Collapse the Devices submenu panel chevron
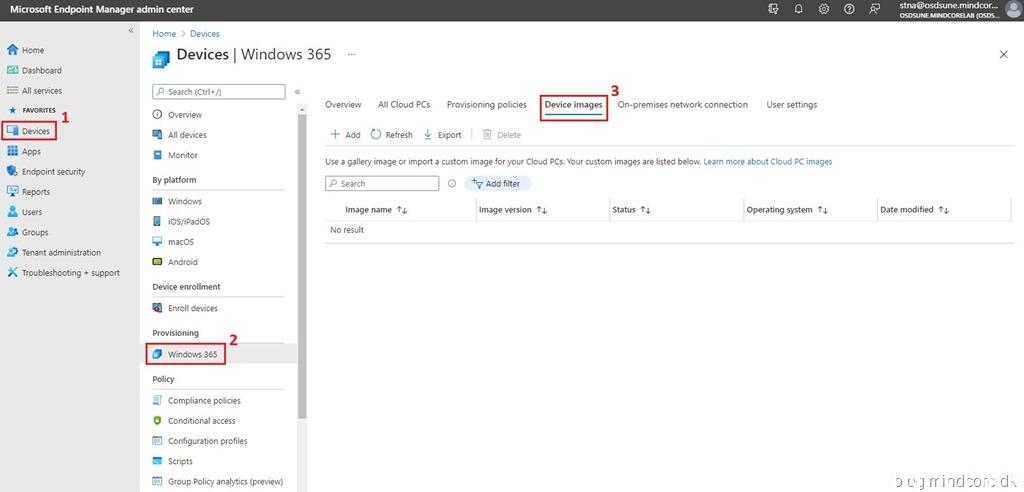The image size is (1024, 492). click(297, 92)
